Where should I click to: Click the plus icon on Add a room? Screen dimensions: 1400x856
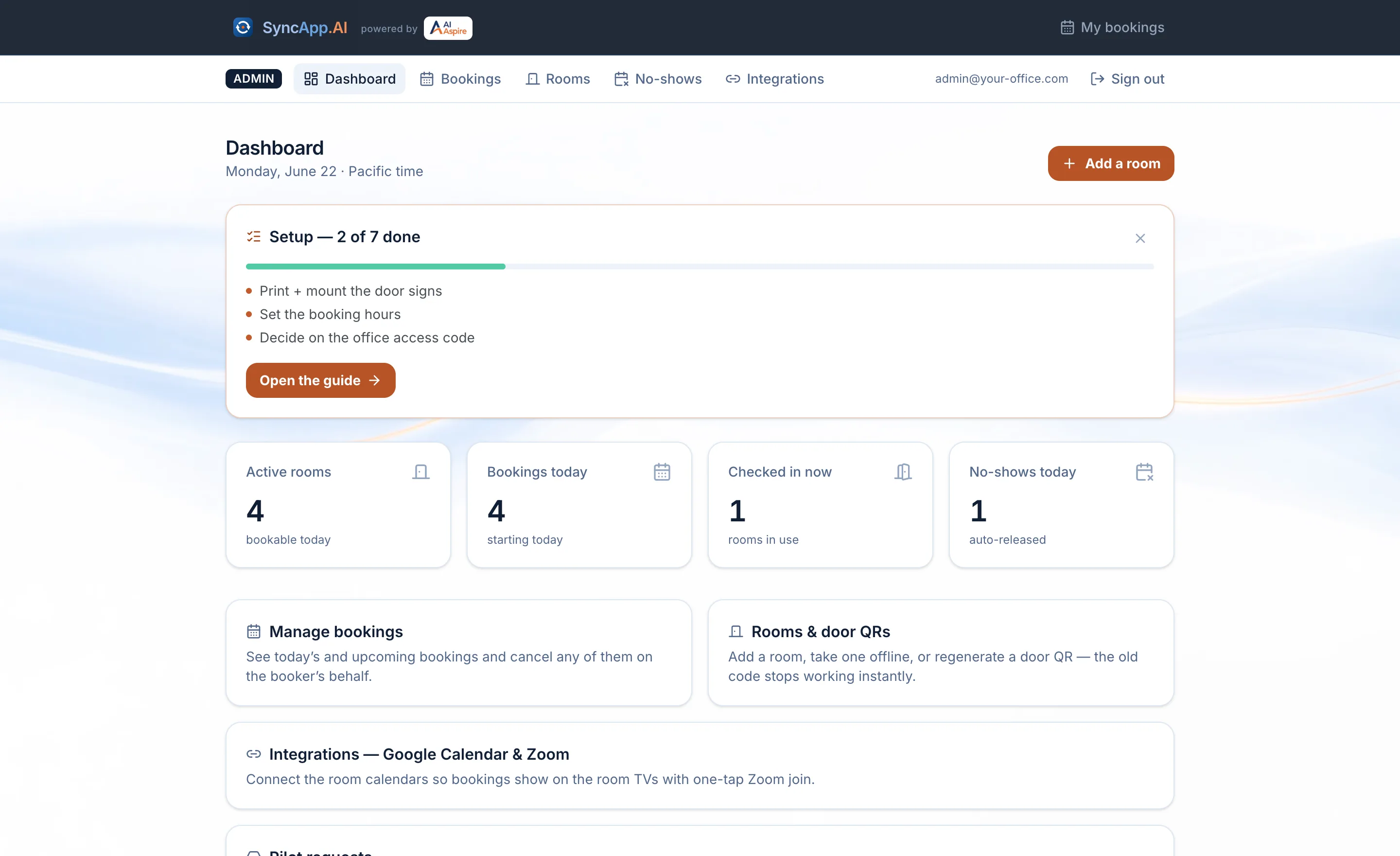click(x=1069, y=163)
